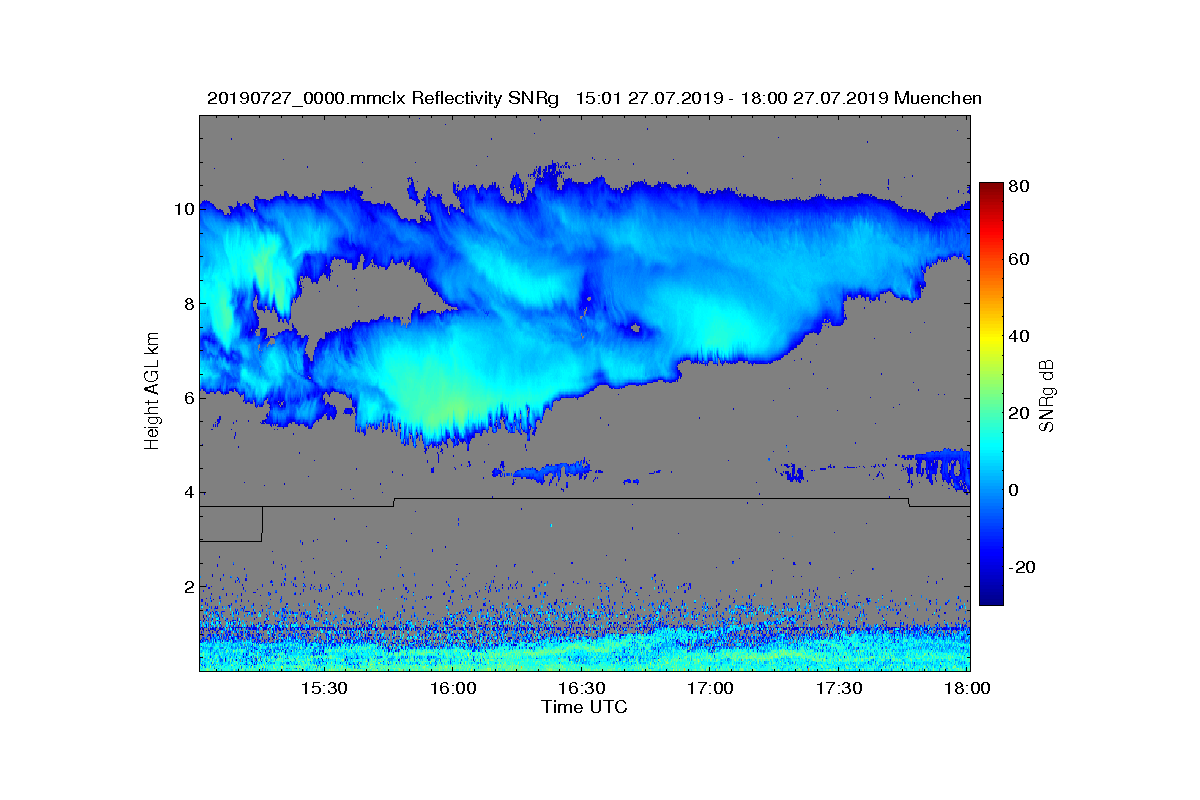
Task: Click the height tick label 4
Action: (x=188, y=492)
